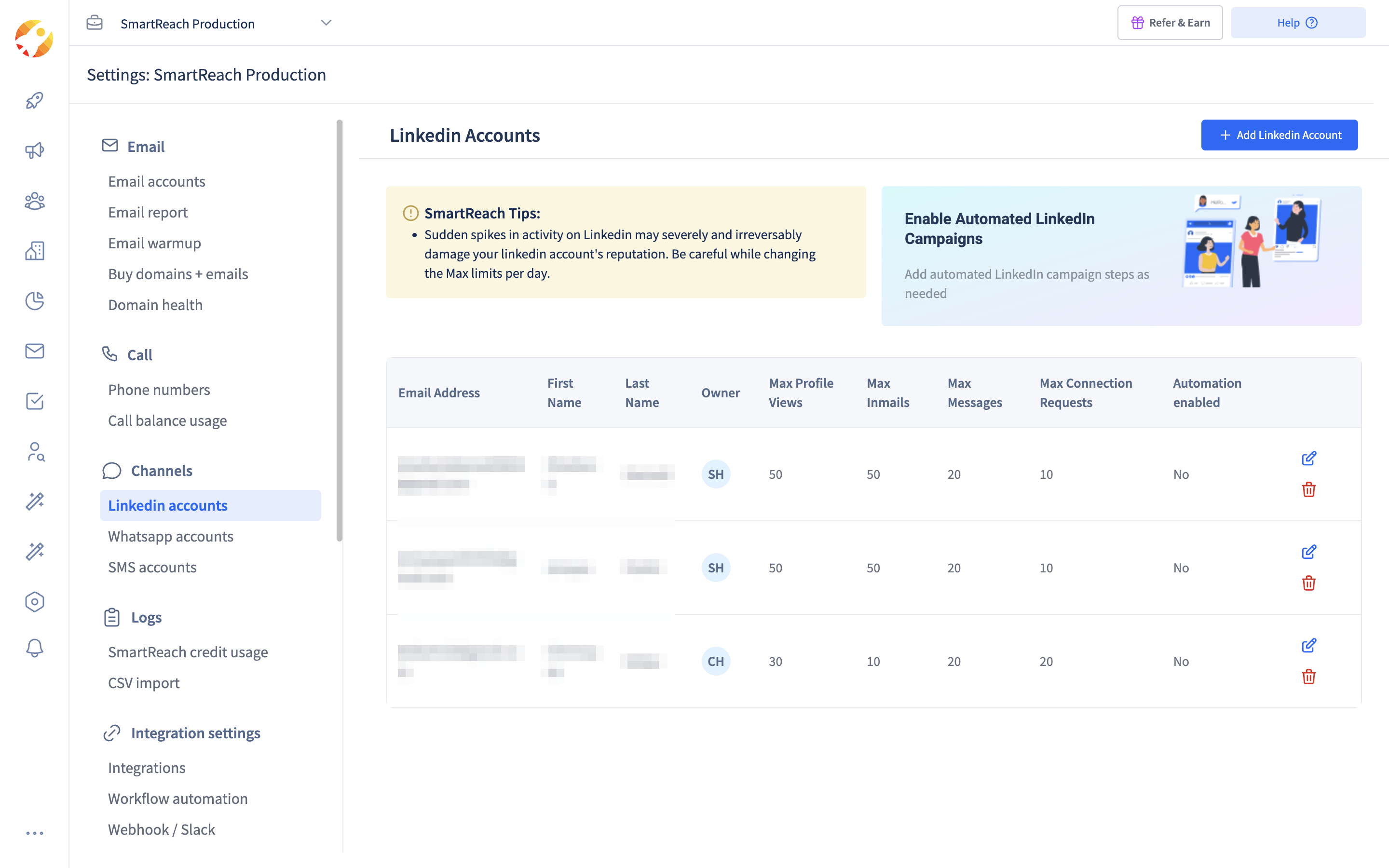Screen dimensions: 1389x868
Task: Click the Max Connection Requests column header
Action: 1085,393
